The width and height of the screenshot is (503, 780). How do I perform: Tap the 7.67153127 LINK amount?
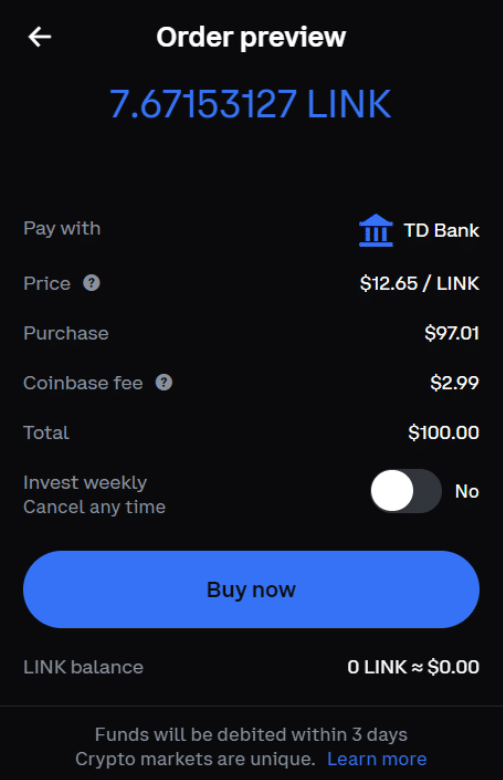pos(250,104)
